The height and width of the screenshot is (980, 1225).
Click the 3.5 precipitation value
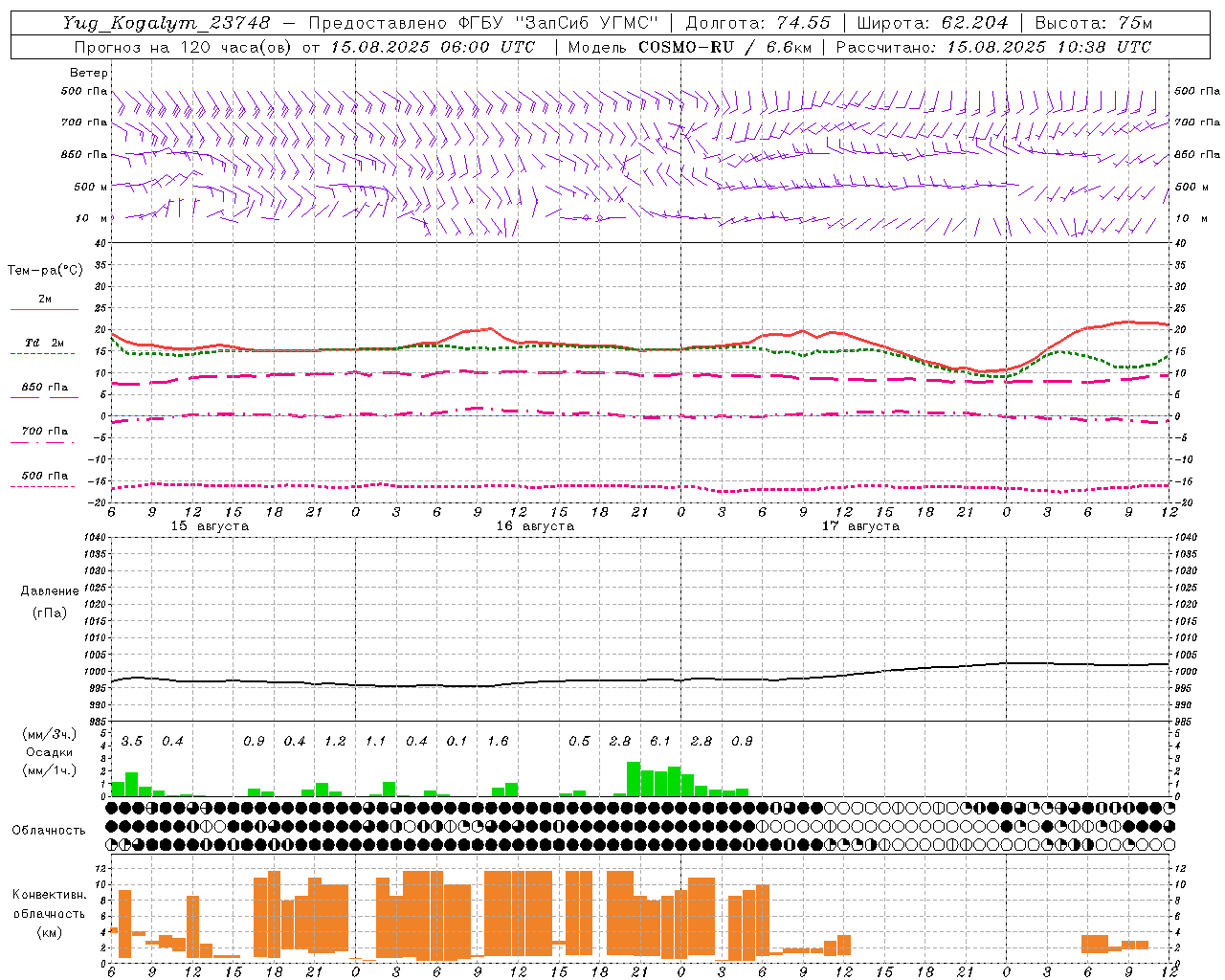(x=131, y=741)
